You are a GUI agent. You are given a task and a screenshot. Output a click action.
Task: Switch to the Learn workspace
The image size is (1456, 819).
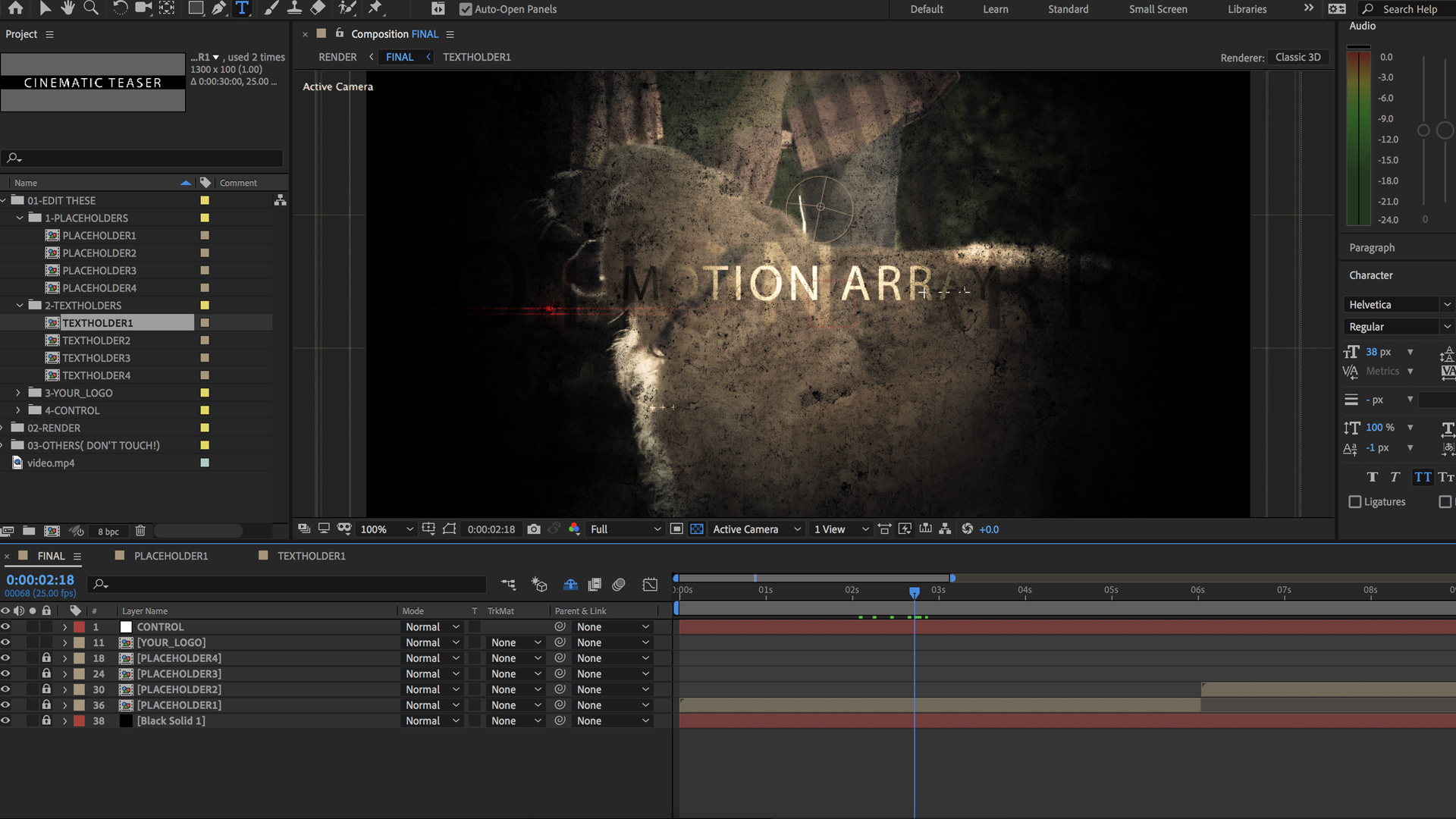995,9
